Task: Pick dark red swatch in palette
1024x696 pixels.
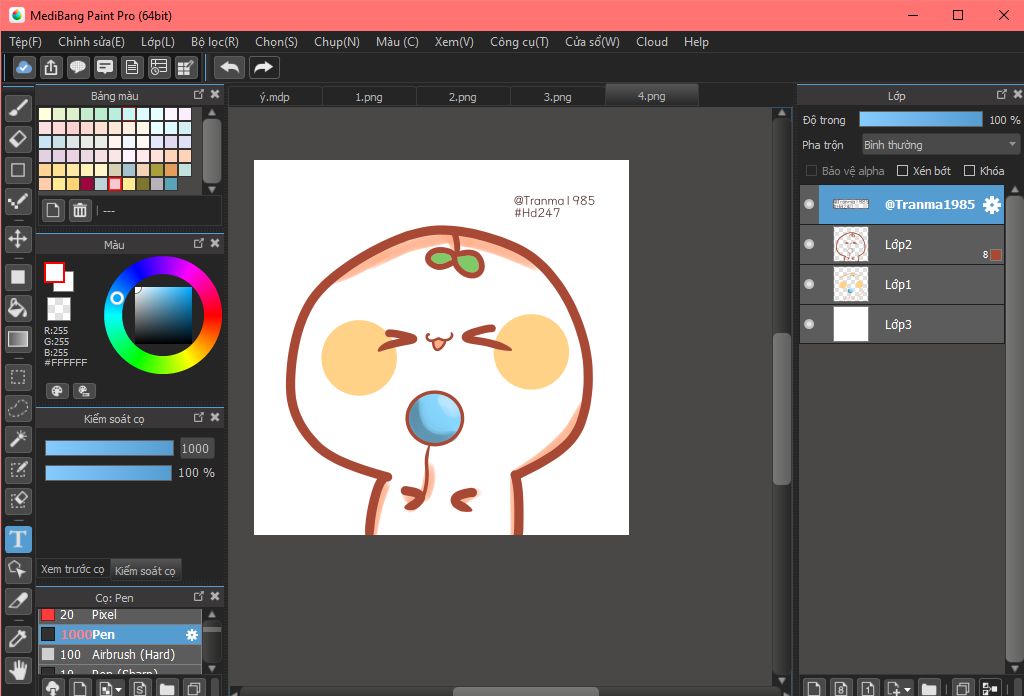Action: pyautogui.click(x=86, y=184)
